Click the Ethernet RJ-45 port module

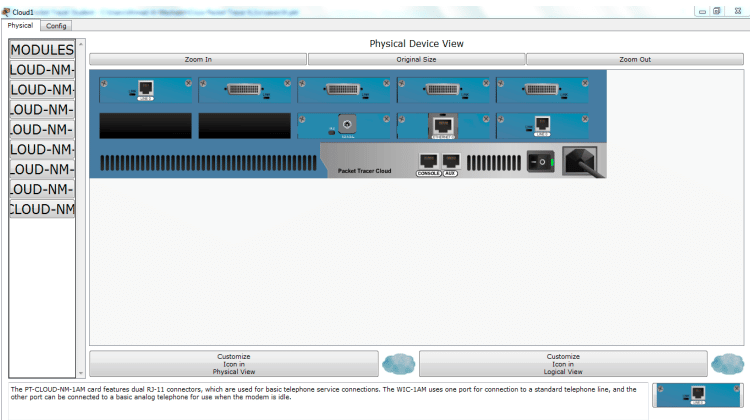pyautogui.click(x=443, y=126)
